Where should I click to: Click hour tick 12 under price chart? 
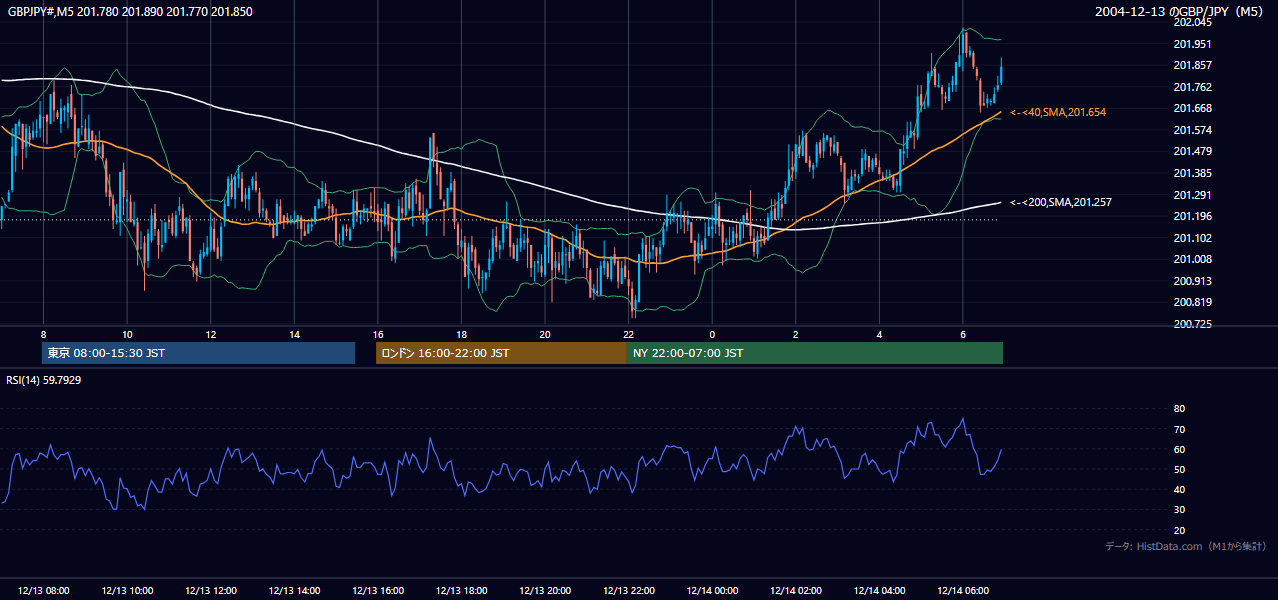pyautogui.click(x=211, y=334)
